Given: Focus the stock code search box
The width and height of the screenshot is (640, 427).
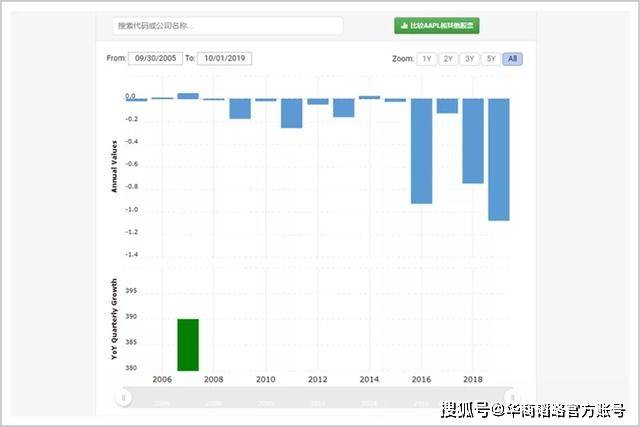Looking at the screenshot, I should [226, 25].
